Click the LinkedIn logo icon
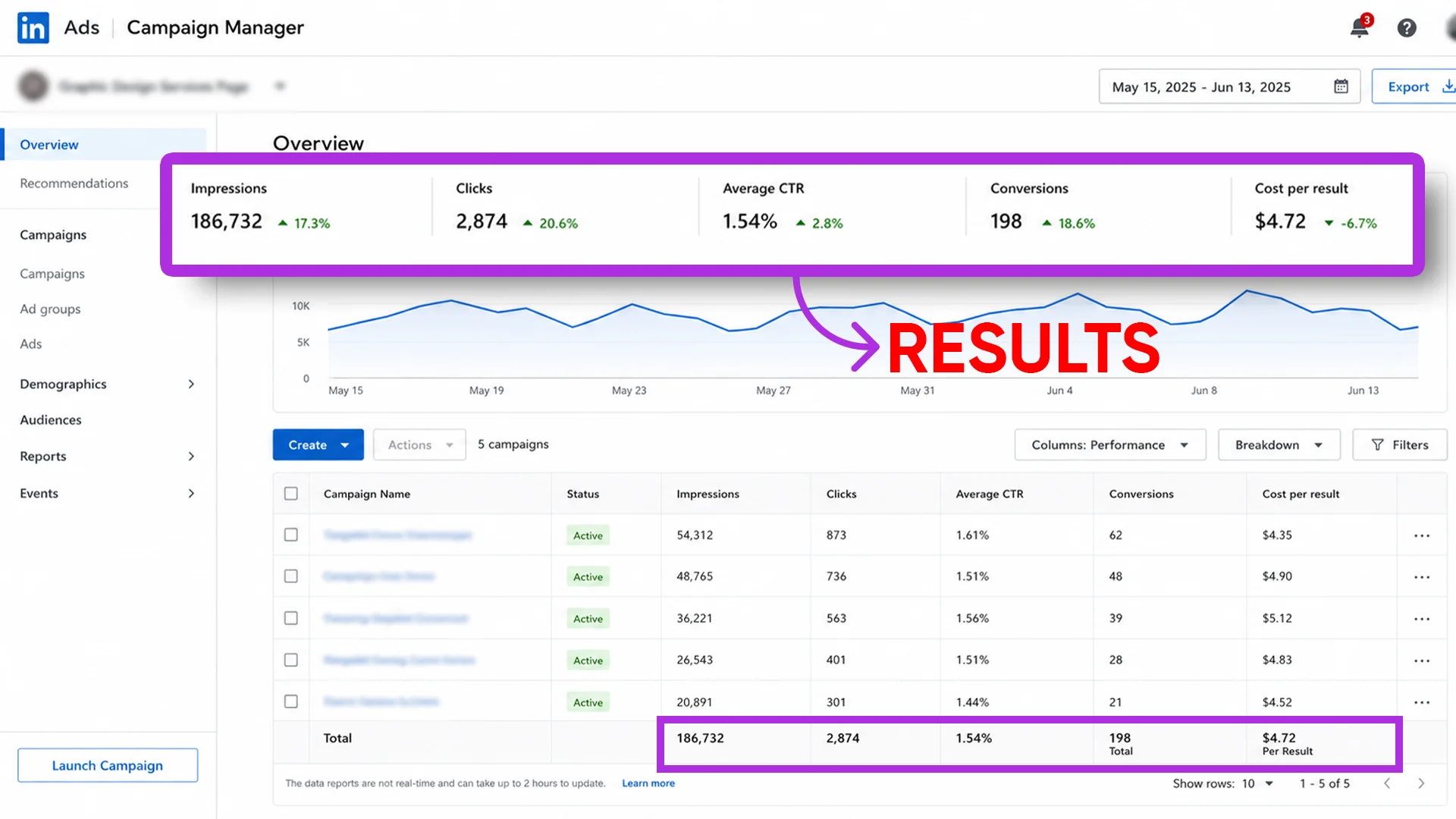The height and width of the screenshot is (819, 1456). (33, 28)
